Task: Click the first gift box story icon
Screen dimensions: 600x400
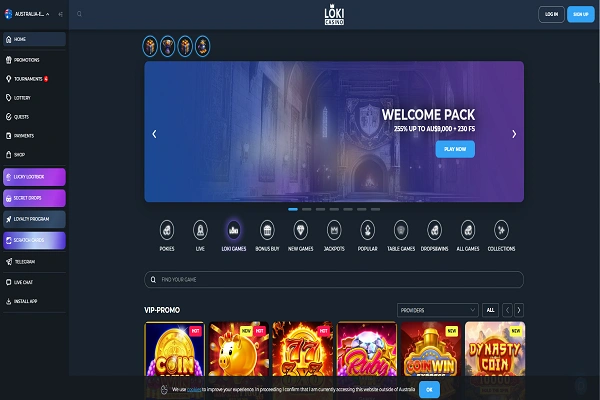Action: [150, 46]
